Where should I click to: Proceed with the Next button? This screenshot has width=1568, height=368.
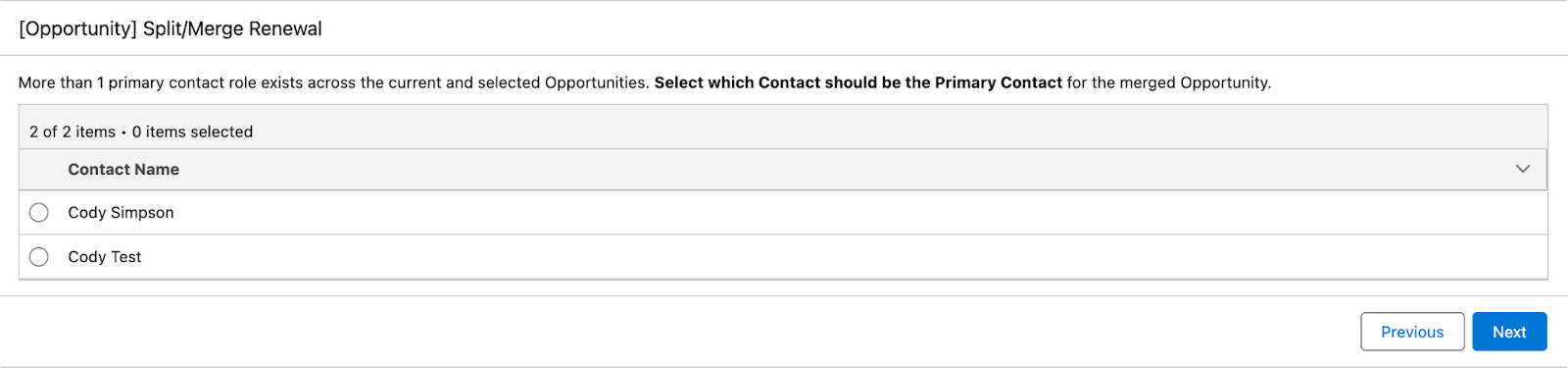[1509, 332]
